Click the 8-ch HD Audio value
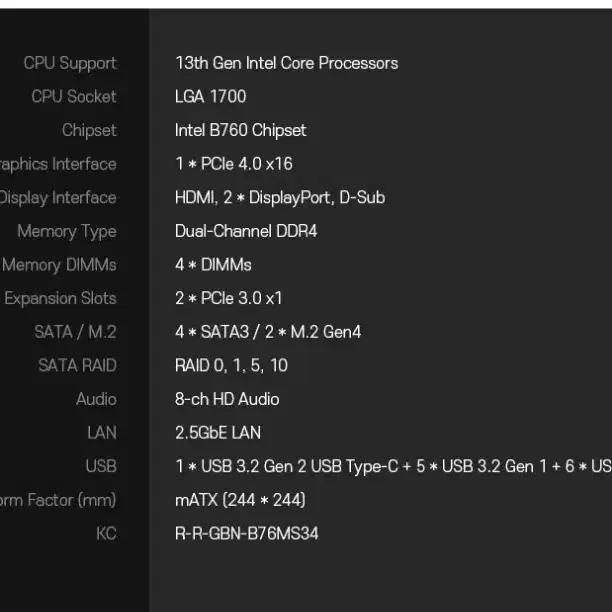 tap(227, 399)
